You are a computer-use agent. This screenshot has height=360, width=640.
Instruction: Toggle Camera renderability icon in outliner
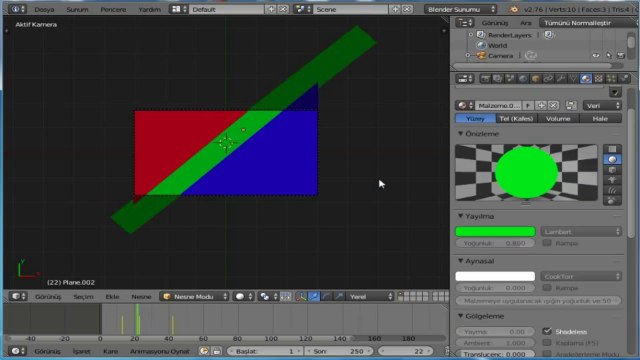621,56
